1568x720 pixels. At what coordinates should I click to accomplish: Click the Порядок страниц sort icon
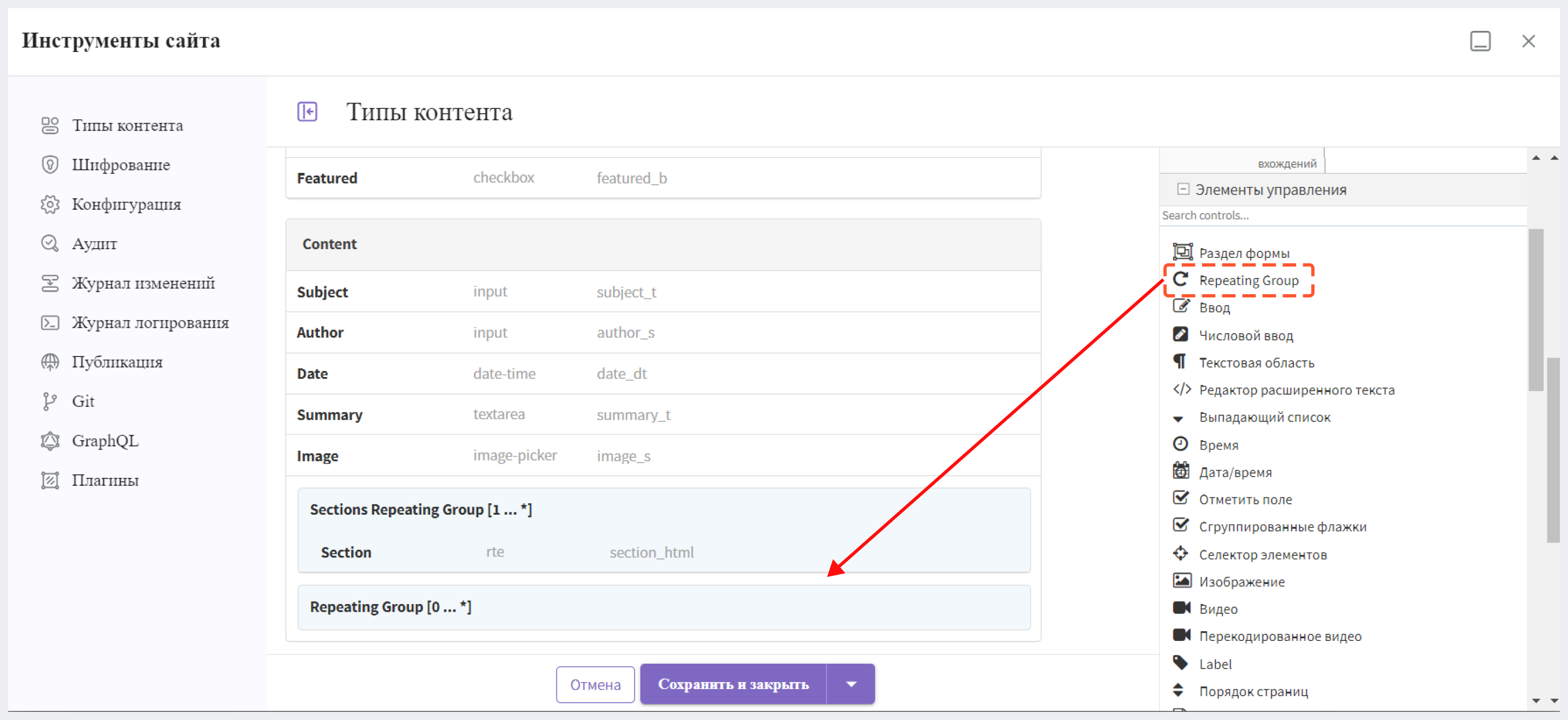pyautogui.click(x=1179, y=690)
